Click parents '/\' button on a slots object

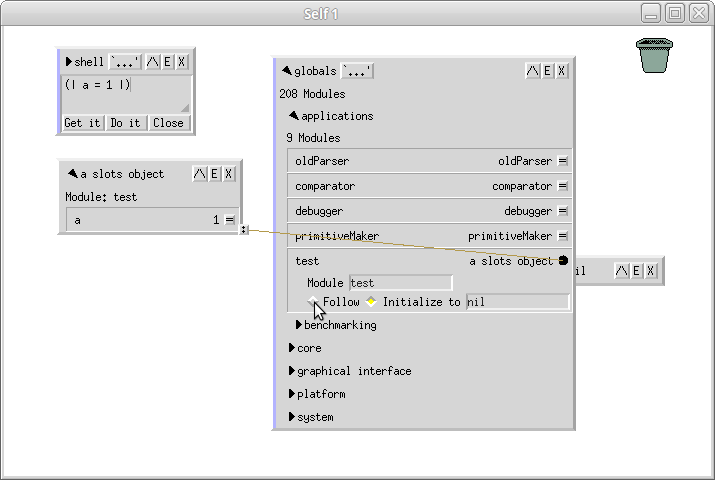pos(200,174)
